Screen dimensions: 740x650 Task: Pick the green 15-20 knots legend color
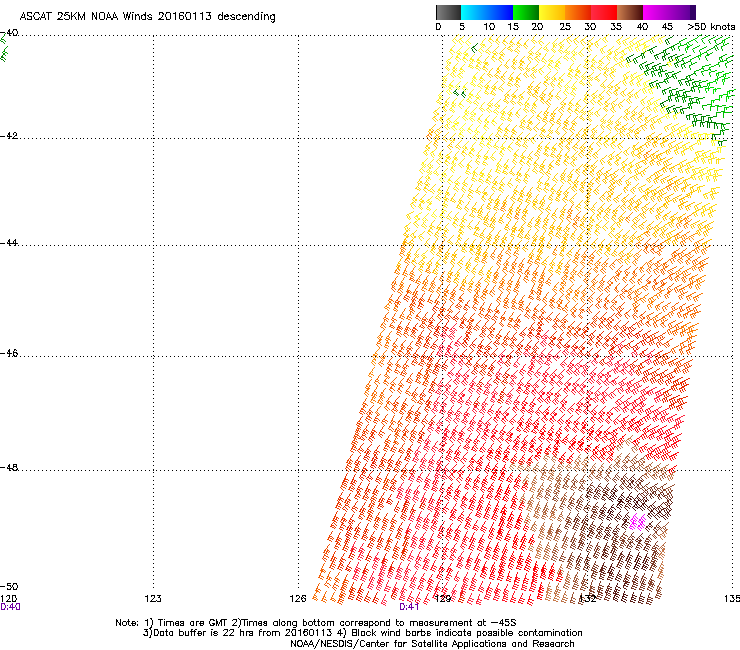(x=526, y=12)
